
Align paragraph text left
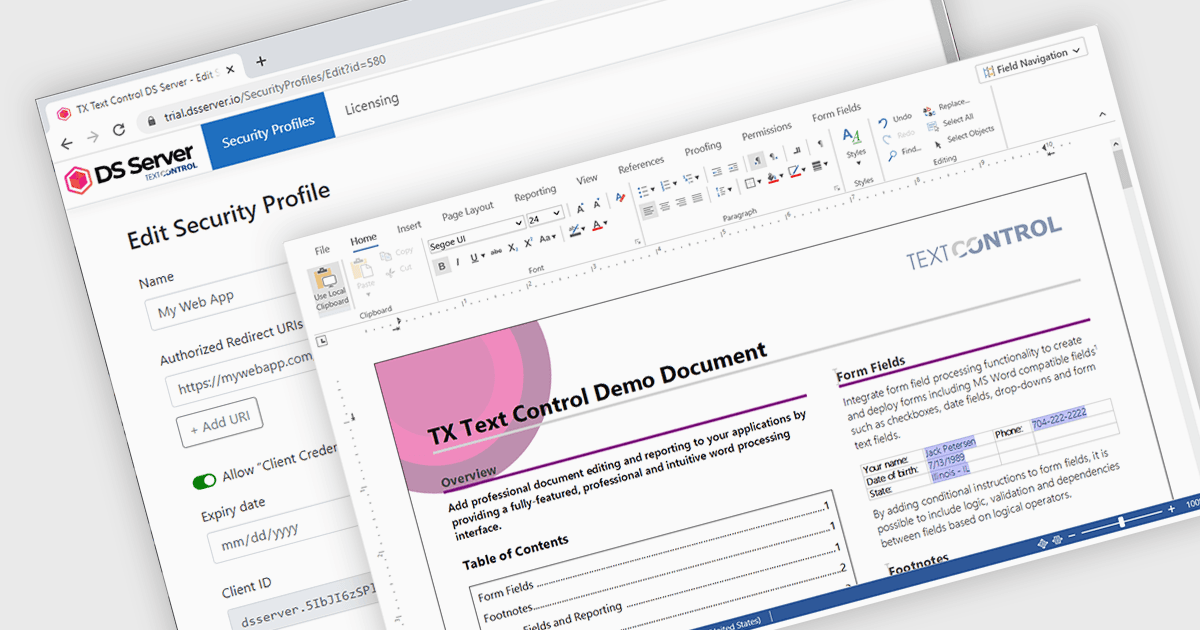tap(648, 210)
